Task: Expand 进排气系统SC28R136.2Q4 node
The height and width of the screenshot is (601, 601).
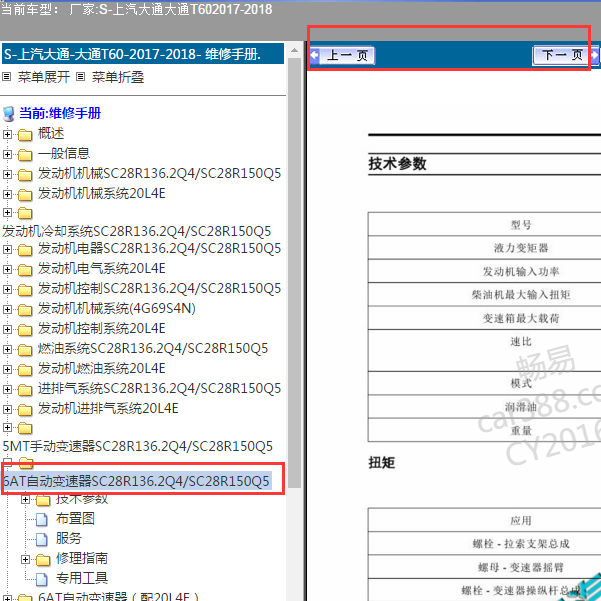Action: coord(7,389)
